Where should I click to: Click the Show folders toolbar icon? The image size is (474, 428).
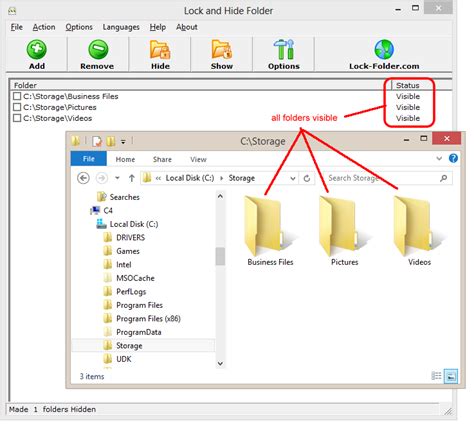point(222,50)
